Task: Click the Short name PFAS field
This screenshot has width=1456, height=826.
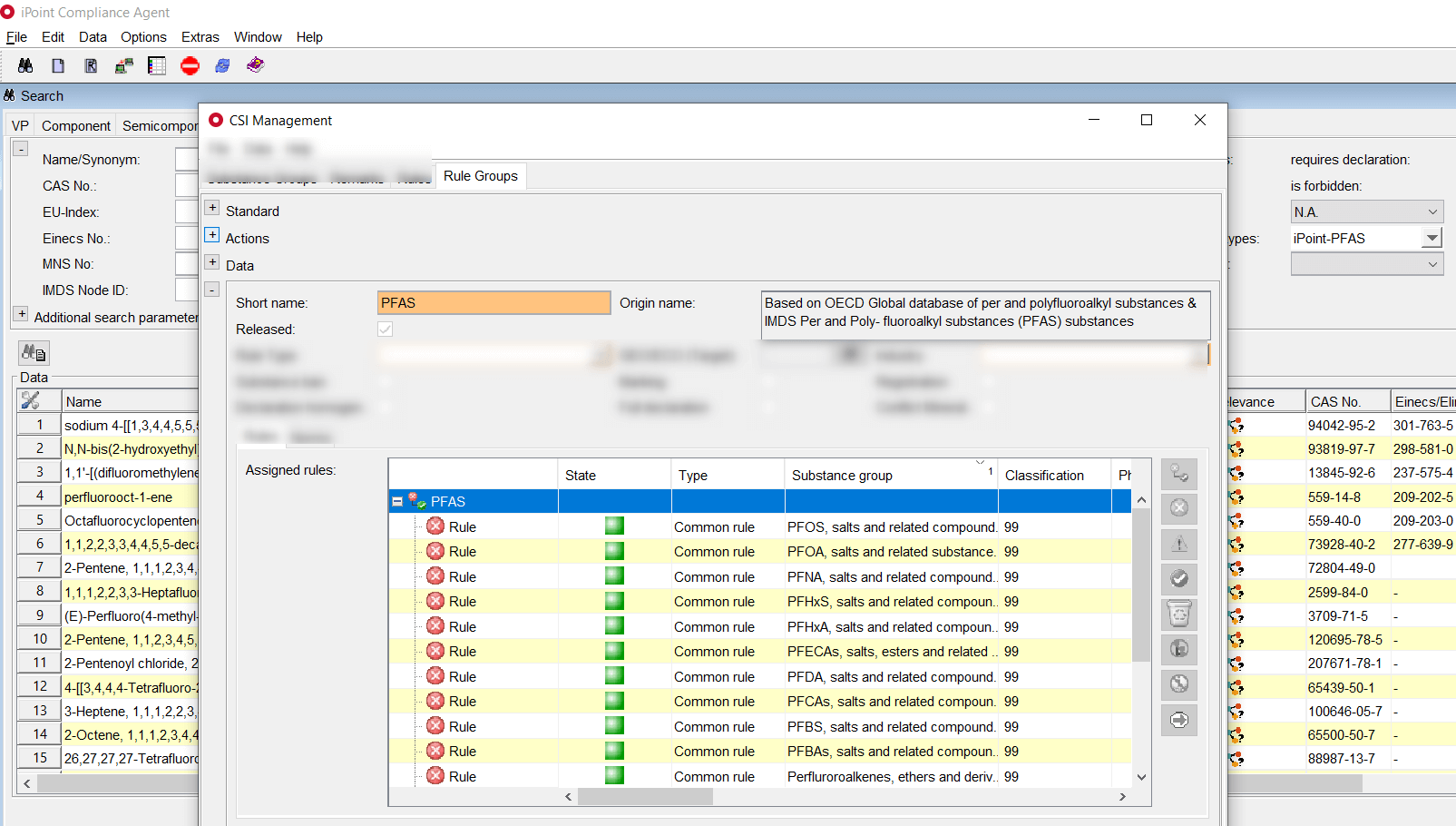Action: click(493, 303)
